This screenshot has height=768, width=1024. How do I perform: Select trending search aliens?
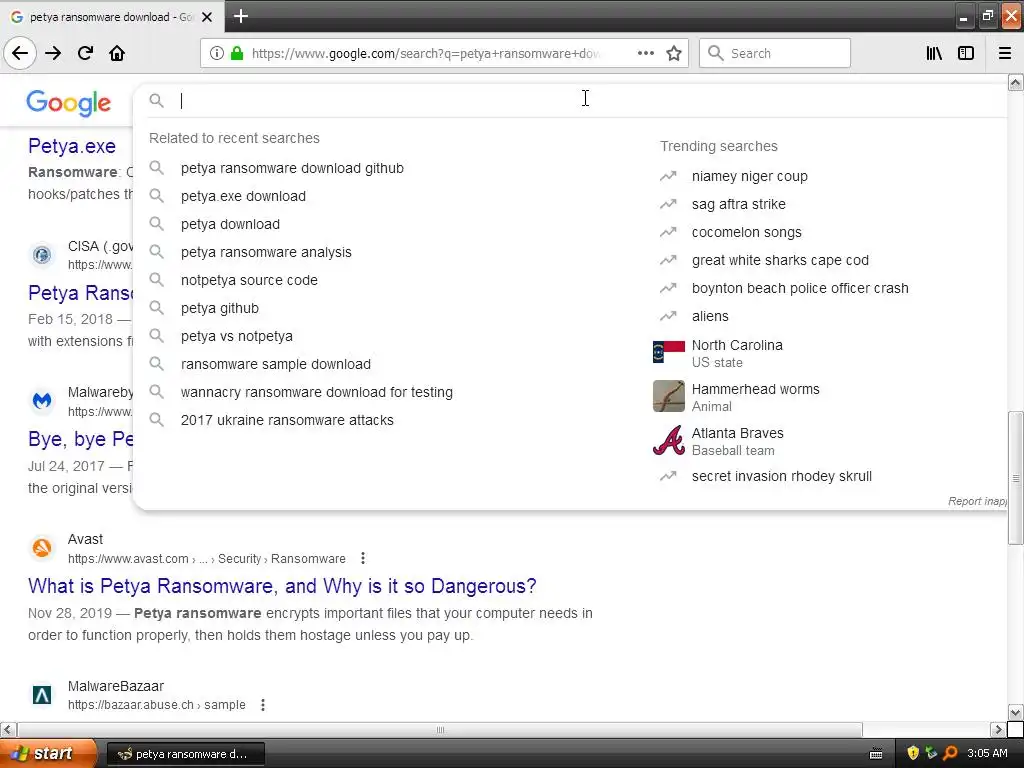tap(710, 317)
